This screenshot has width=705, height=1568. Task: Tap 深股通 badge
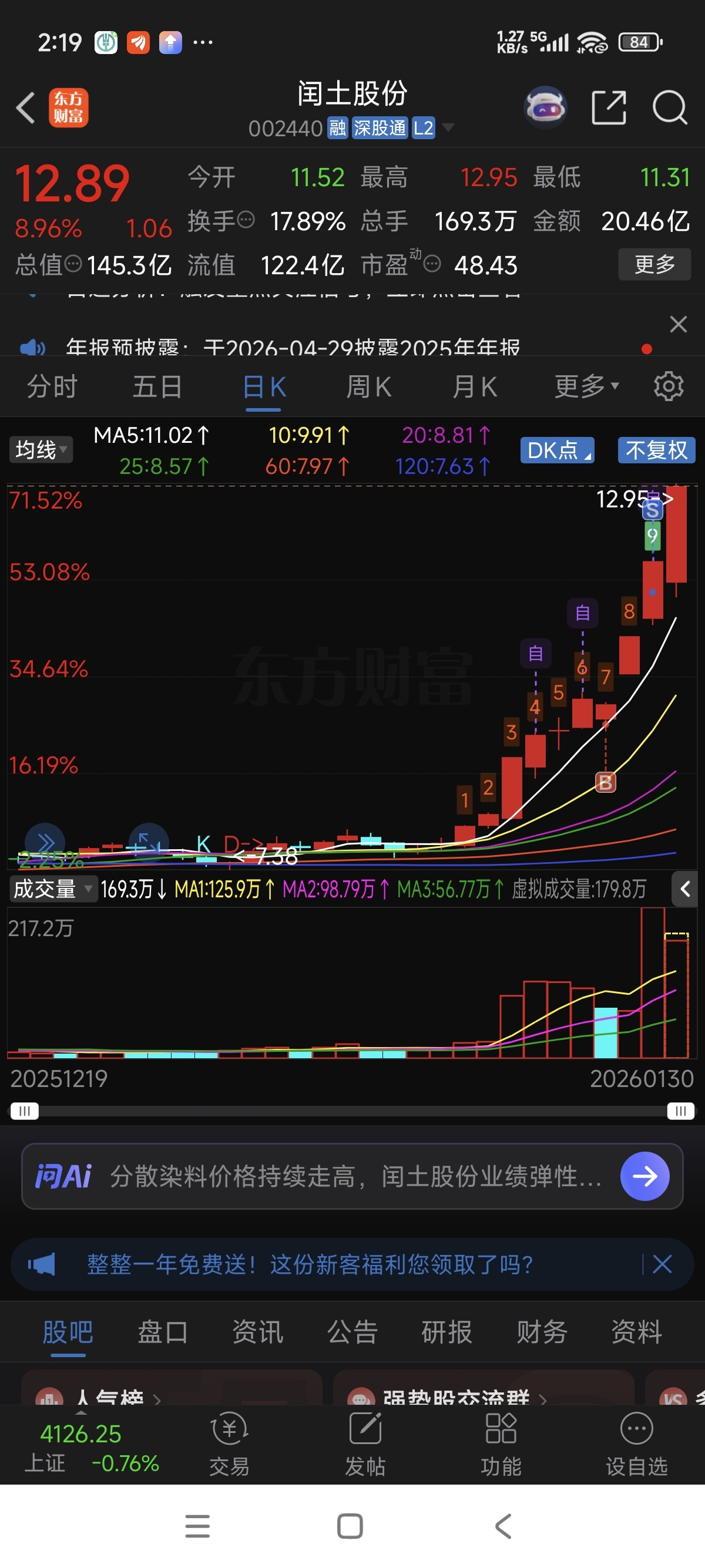(380, 128)
